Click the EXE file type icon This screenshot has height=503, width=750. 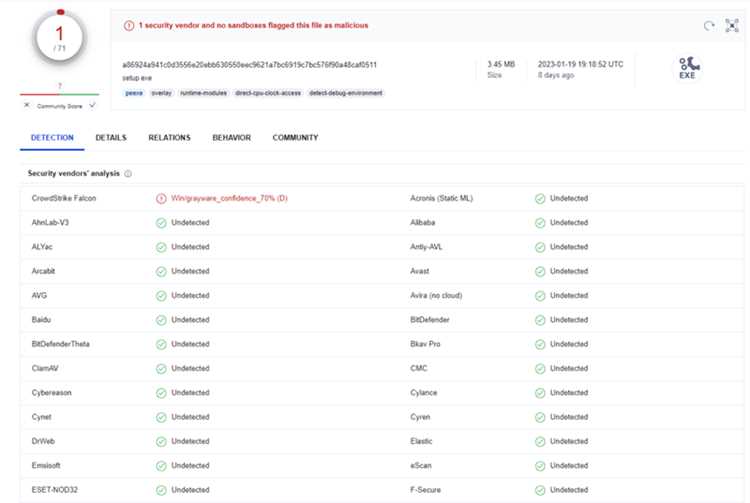pyautogui.click(x=687, y=68)
